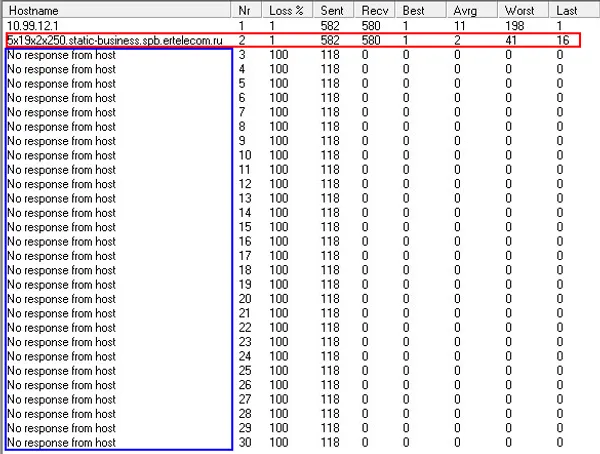
Task: Select No response from host at hop 10
Action: 61,155
